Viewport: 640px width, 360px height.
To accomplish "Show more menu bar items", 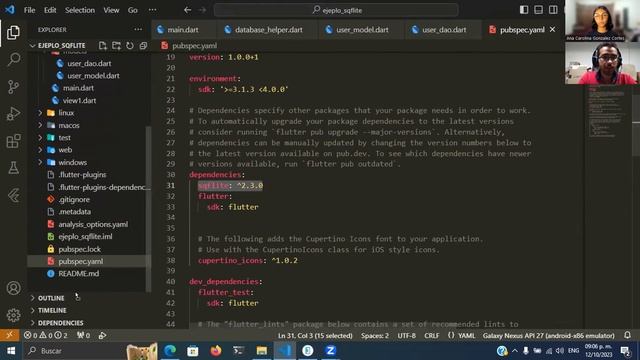I will click(x=152, y=10).
